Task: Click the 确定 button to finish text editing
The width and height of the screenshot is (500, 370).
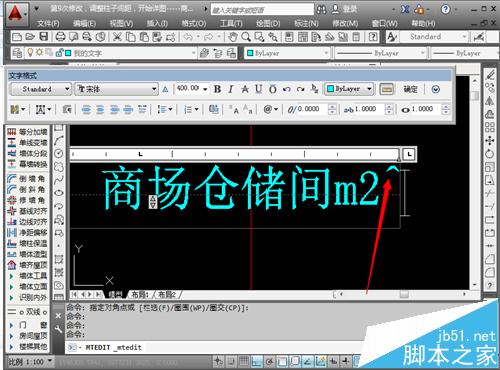Action: (x=411, y=89)
